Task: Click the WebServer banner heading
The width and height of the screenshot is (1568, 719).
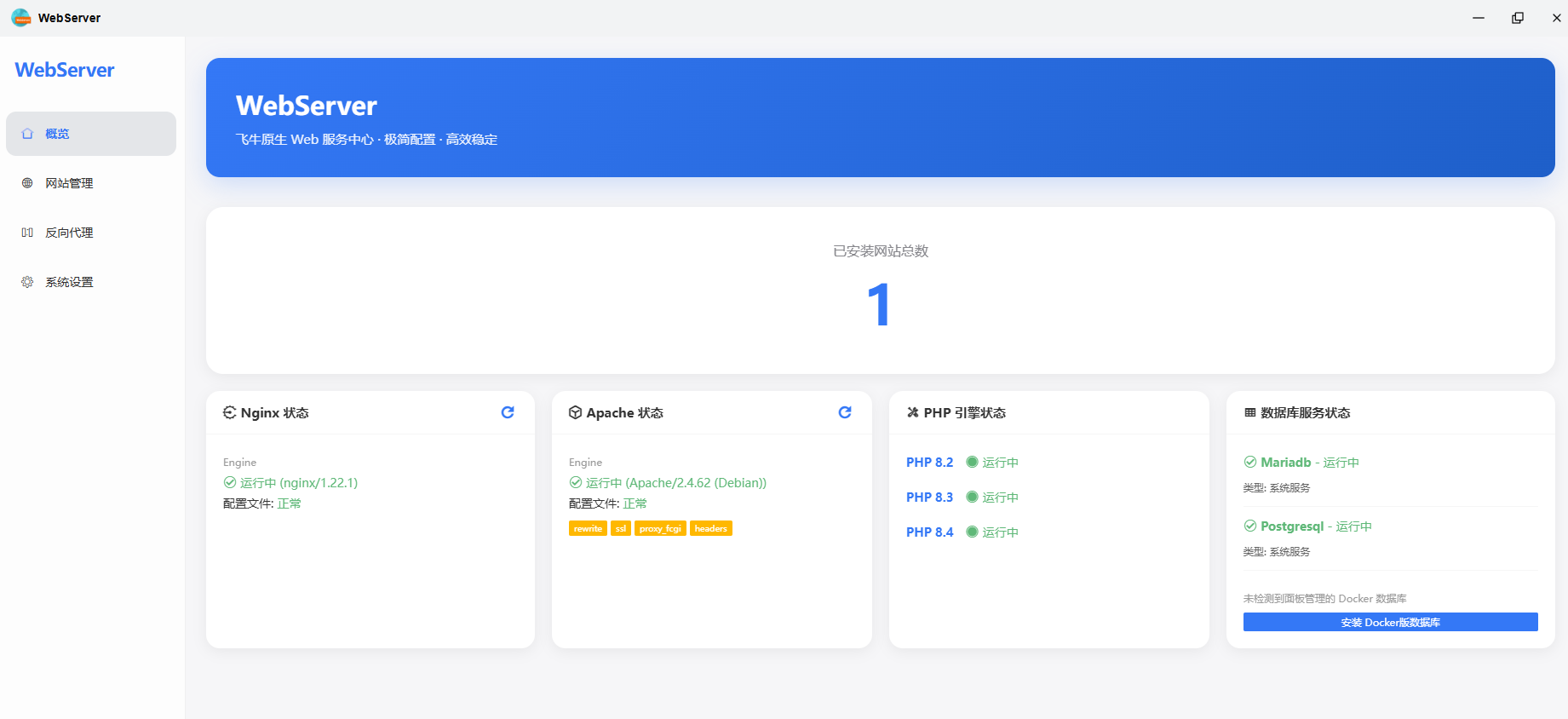Action: [x=307, y=106]
